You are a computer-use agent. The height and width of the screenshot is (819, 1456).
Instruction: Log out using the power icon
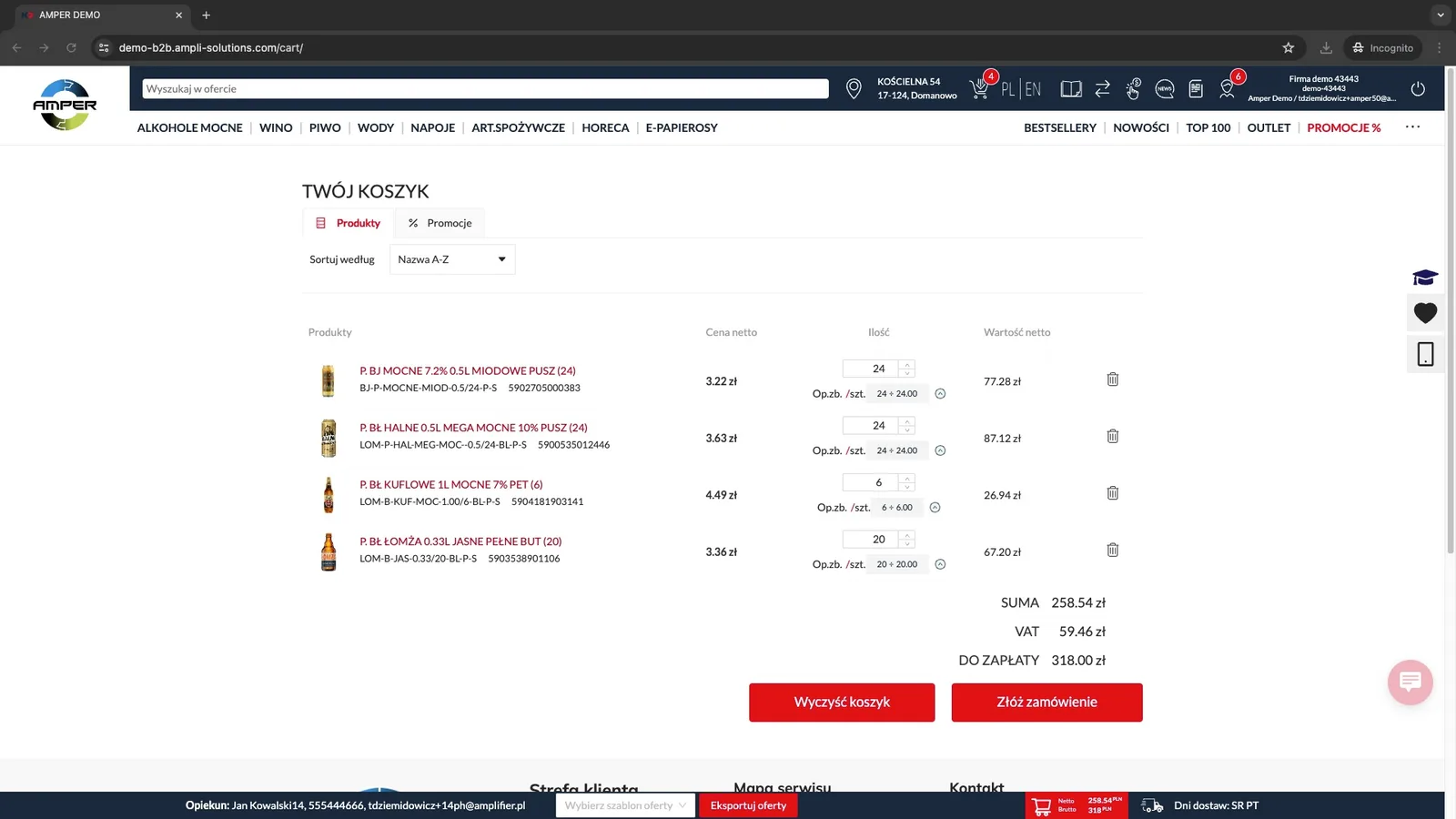click(1418, 89)
